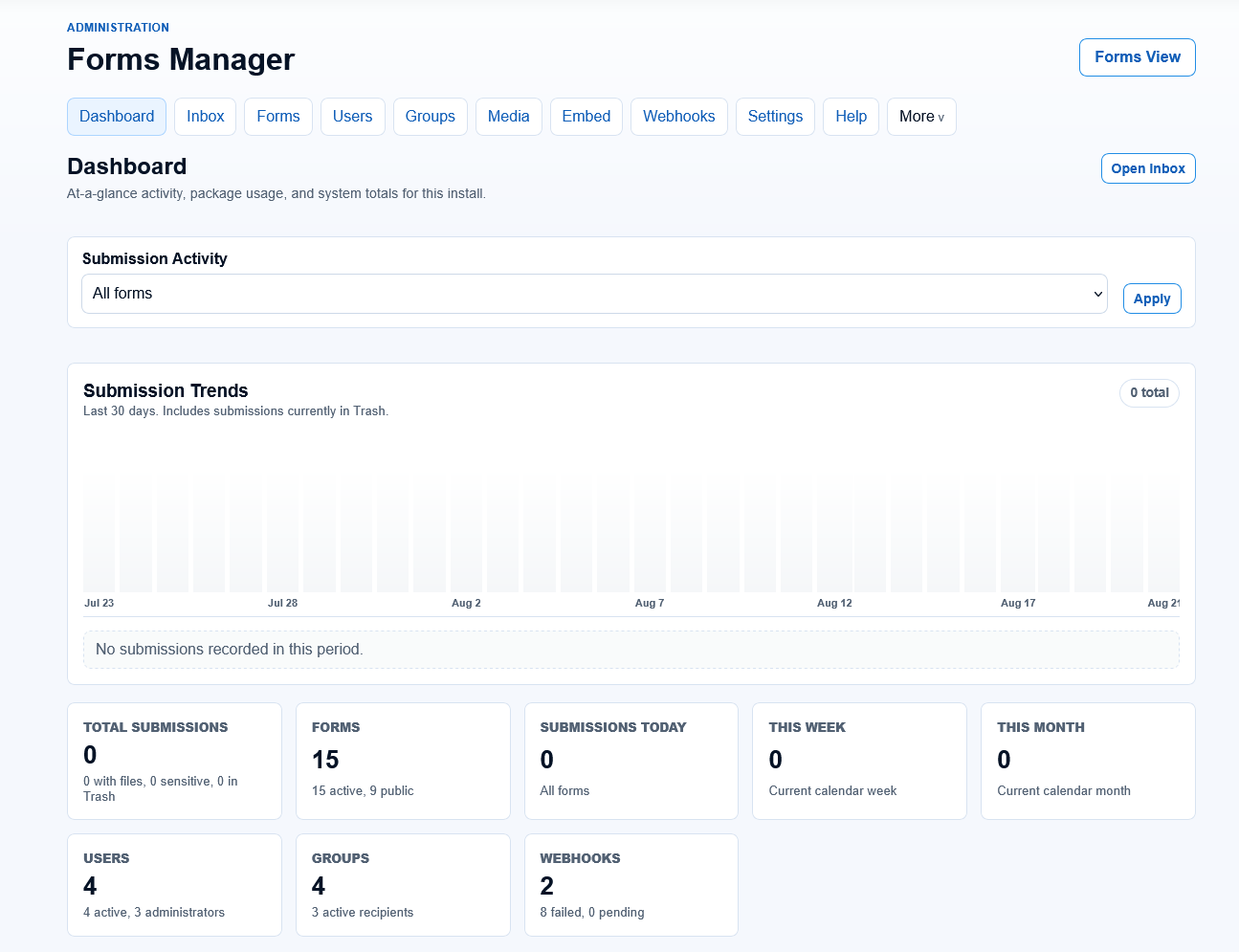Image resolution: width=1239 pixels, height=952 pixels.
Task: Click the Webhooks stat card
Action: [x=631, y=885]
